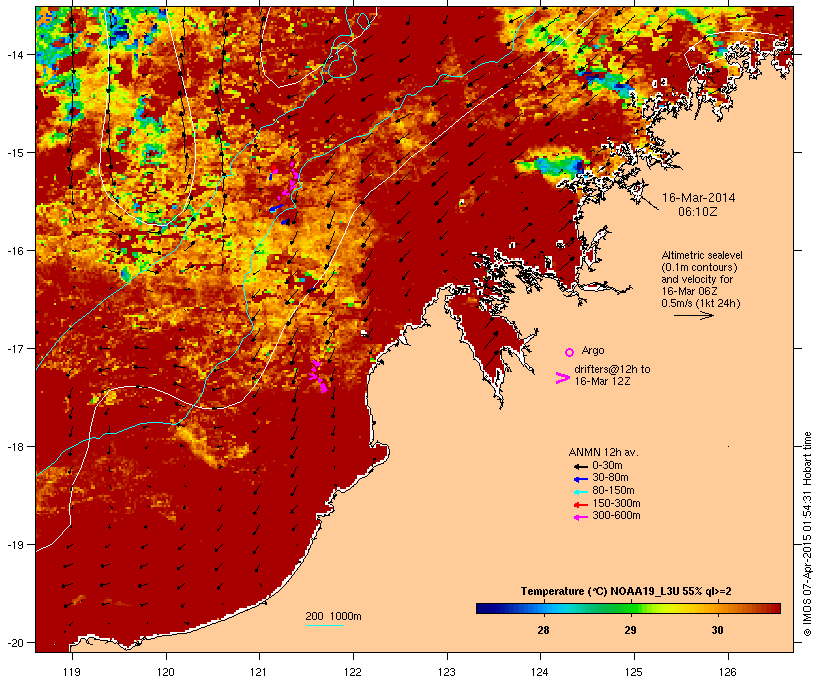820x680 pixels.
Task: Click the 06:10Z time label
Action: [x=698, y=212]
